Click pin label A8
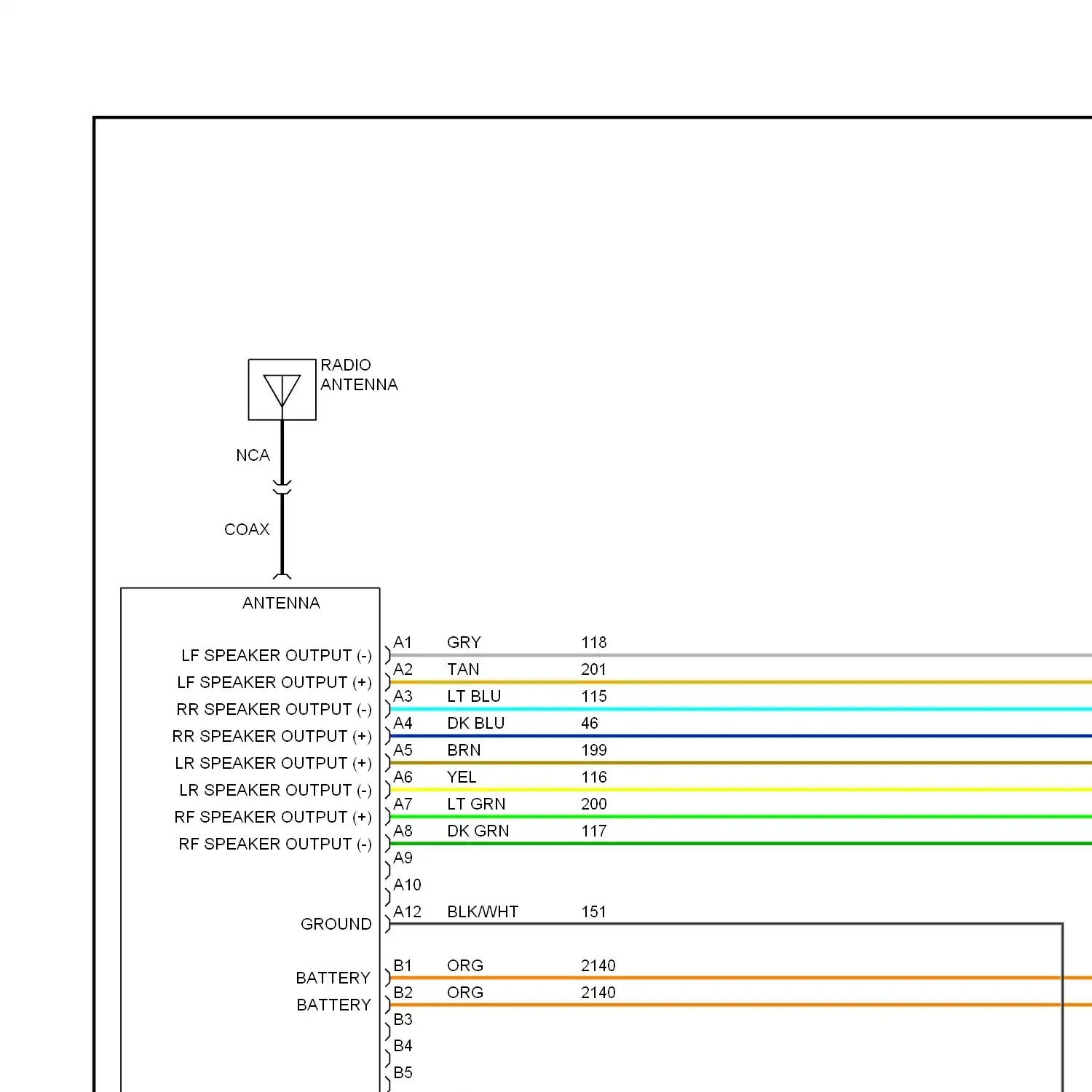The width and height of the screenshot is (1092, 1092). 403,831
